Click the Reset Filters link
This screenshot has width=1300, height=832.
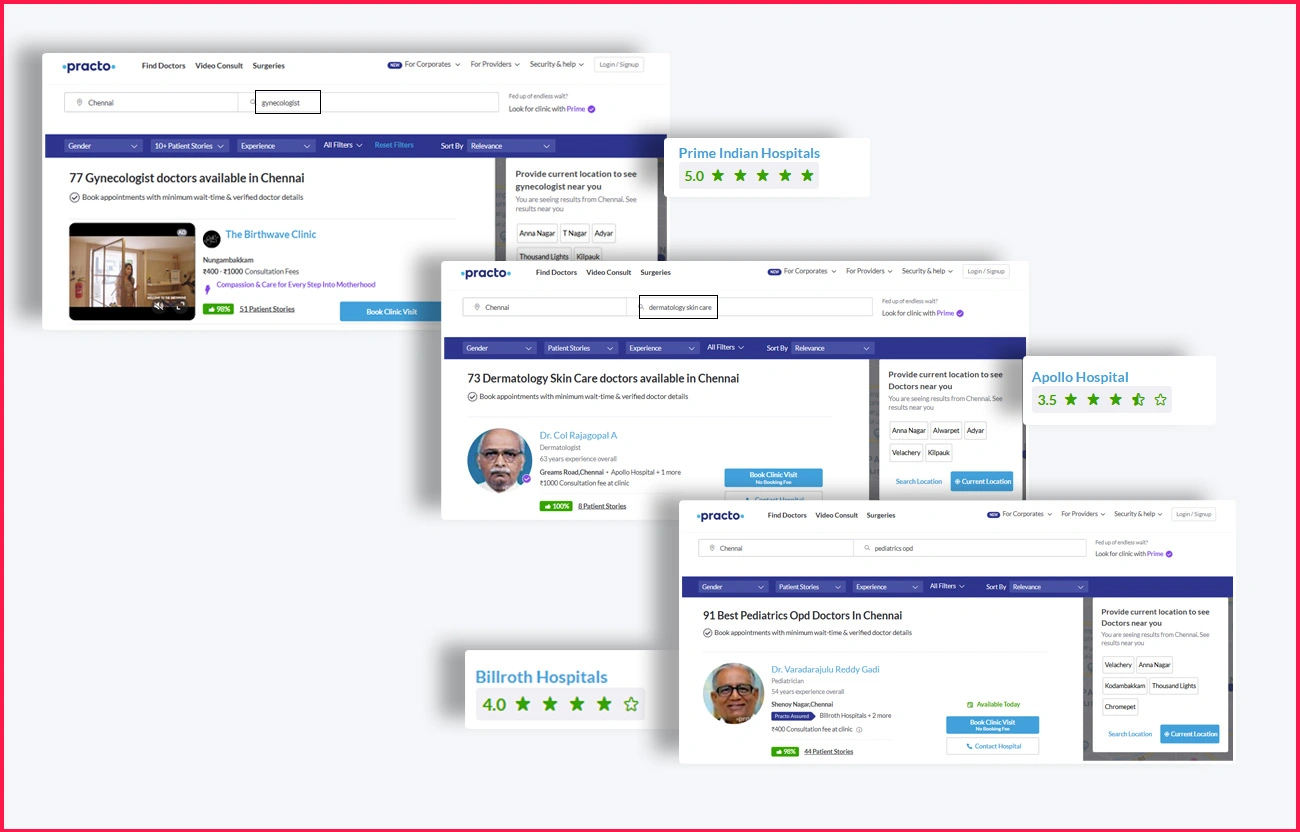coord(394,144)
